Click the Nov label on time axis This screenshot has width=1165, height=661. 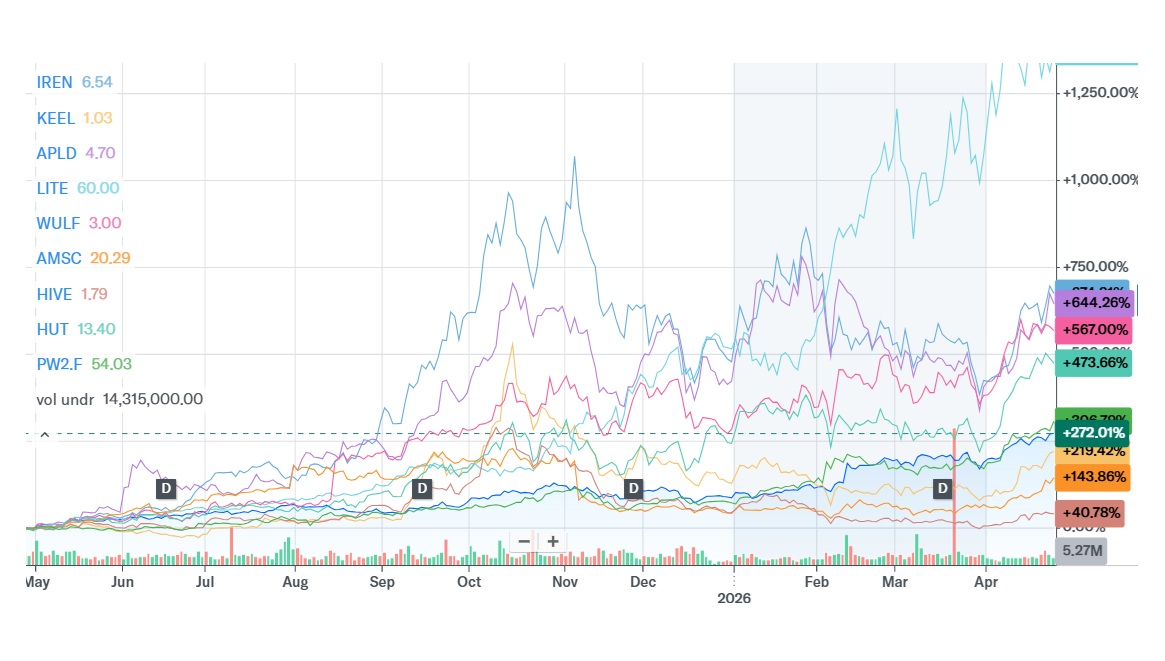click(565, 582)
